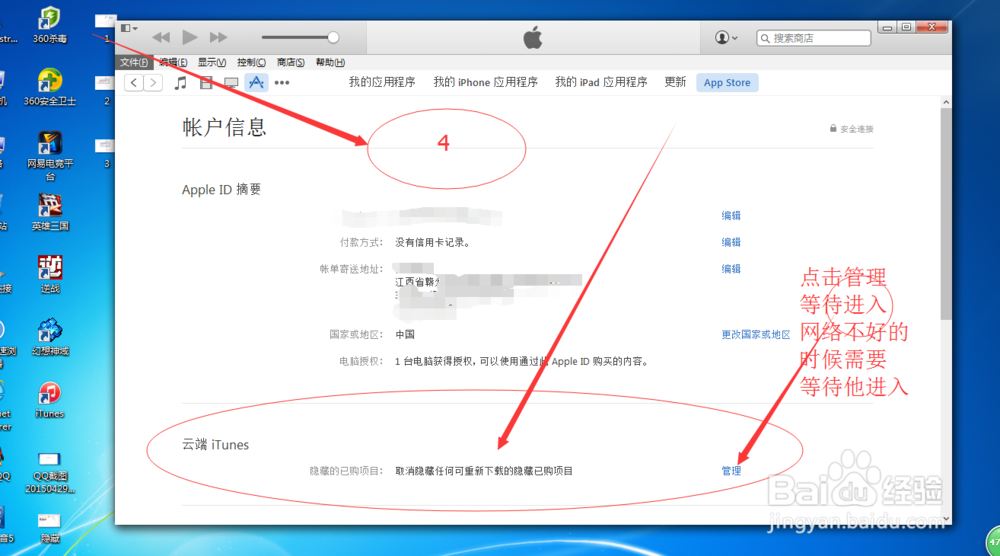1000x556 pixels.
Task: Open the 英雄三国 desktop icon
Action: tap(50, 213)
